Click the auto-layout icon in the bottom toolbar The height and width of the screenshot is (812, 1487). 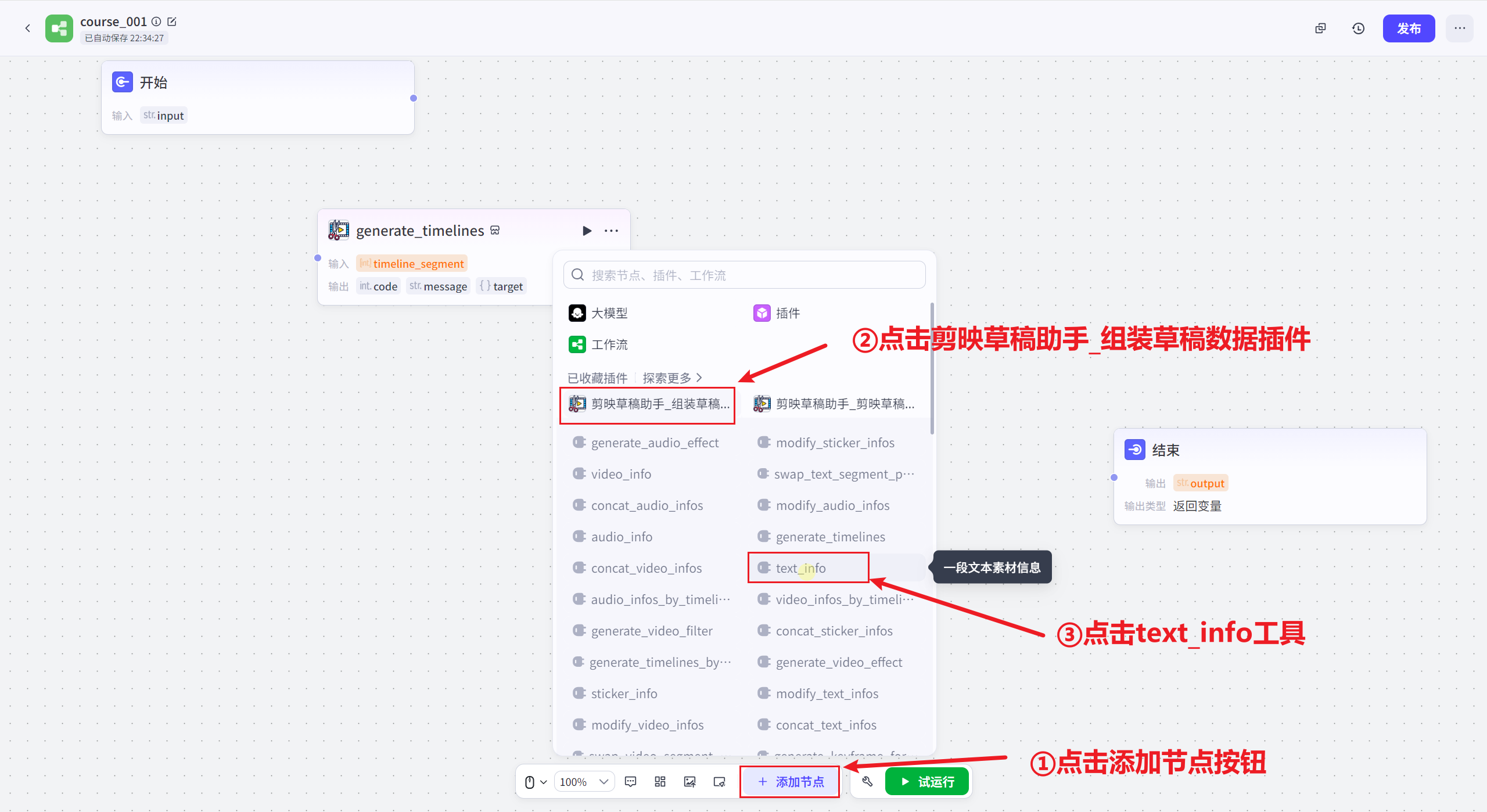coord(660,781)
